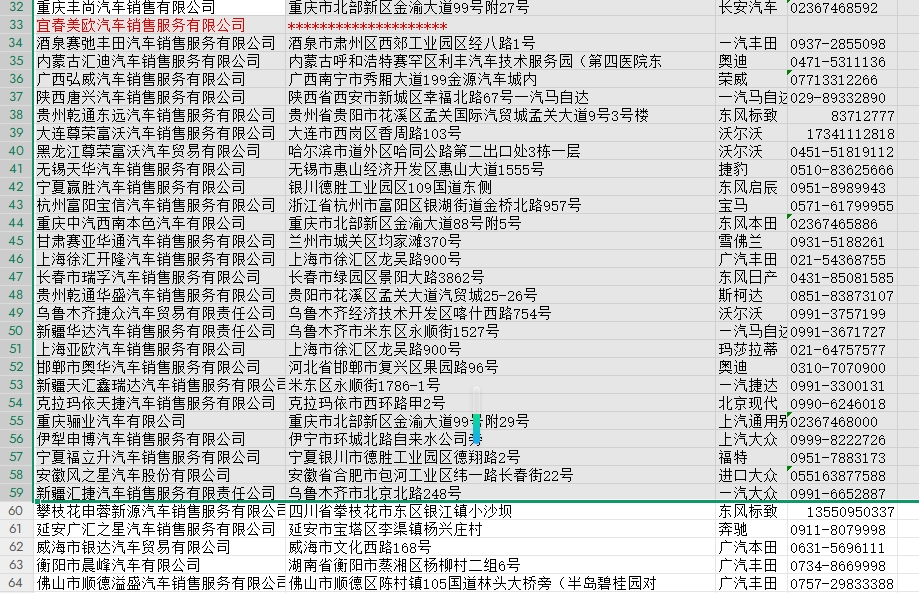Viewport: 919px width, 593px height.
Task: Select row header 45
Action: point(16,241)
